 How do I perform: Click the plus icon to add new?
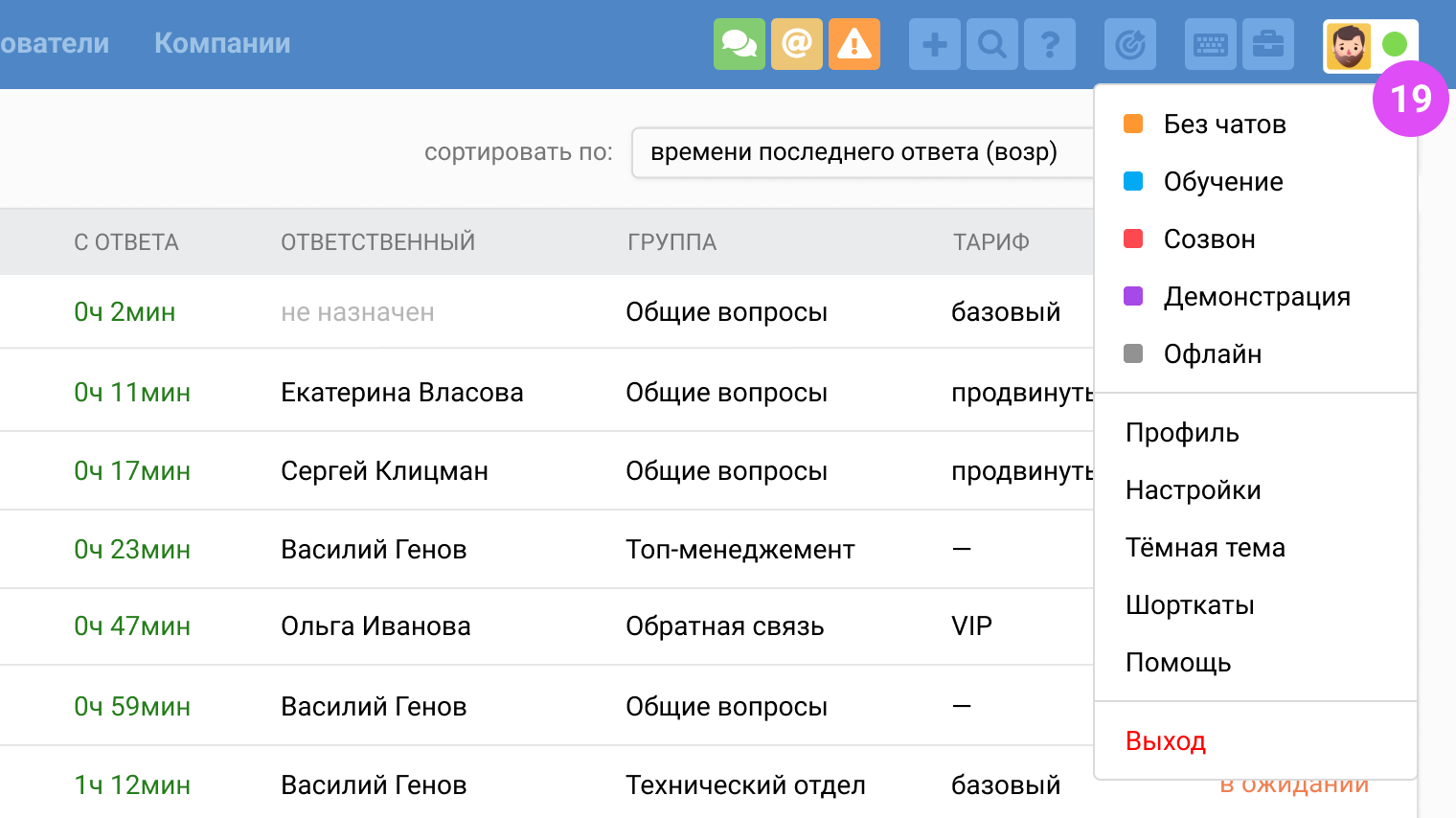(x=934, y=44)
